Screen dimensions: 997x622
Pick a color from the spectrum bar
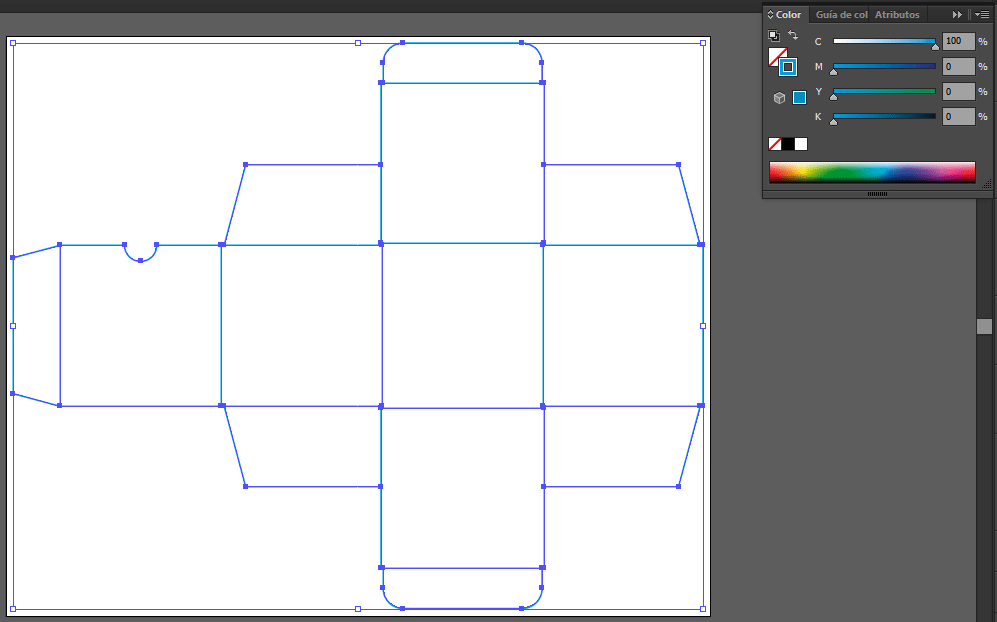(871, 172)
